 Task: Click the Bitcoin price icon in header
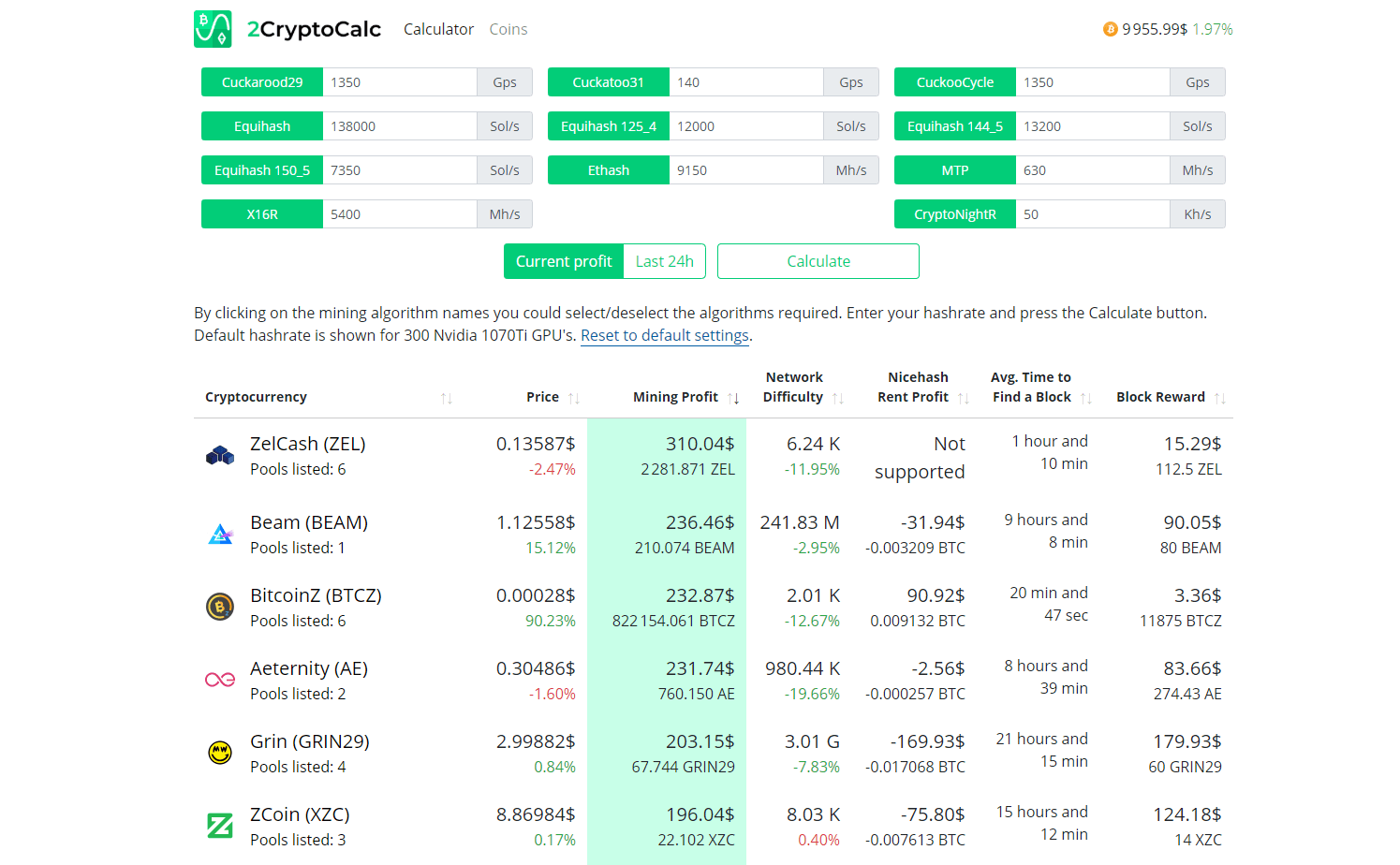(x=1110, y=30)
